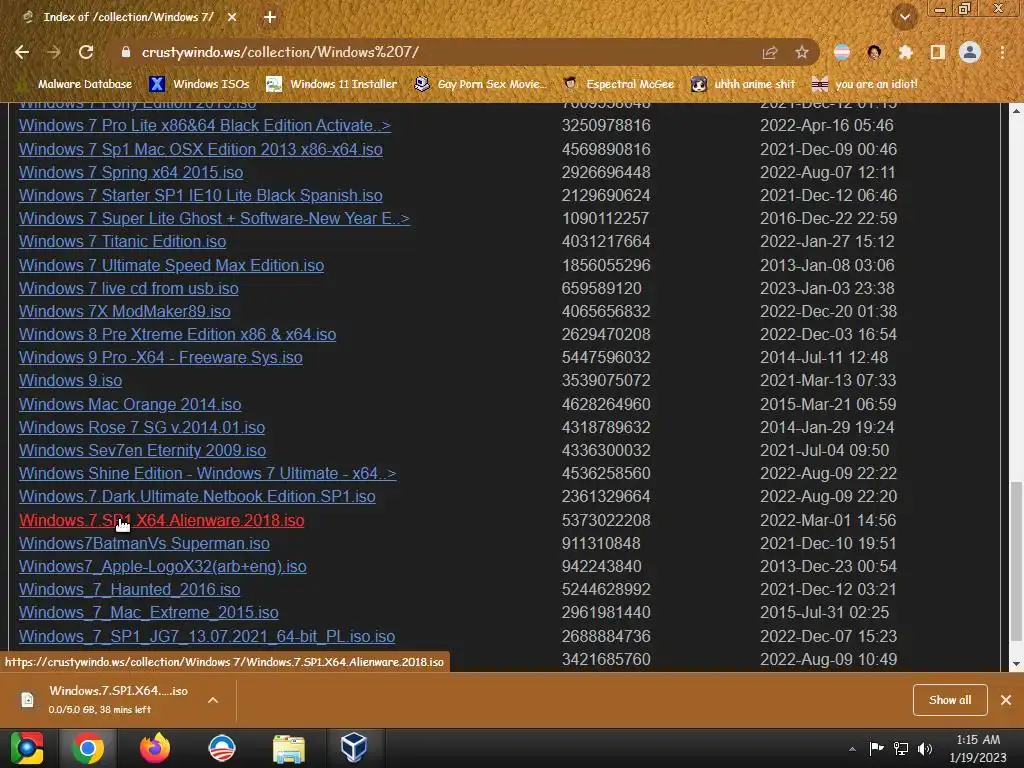Open Windows 9 Pro -X64 Freeware Sys.iso

161,357
